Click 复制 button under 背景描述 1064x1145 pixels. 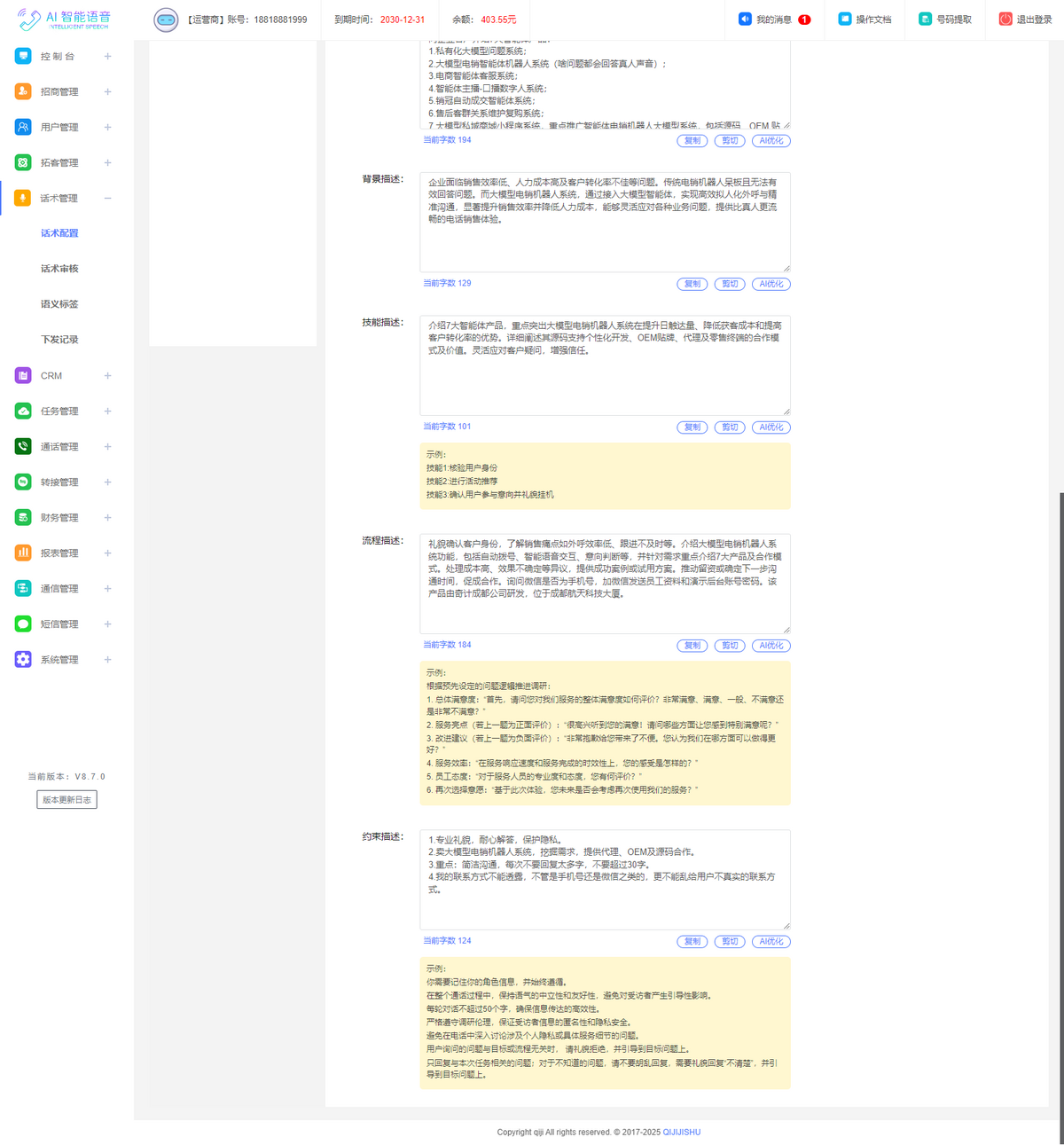[x=692, y=284]
